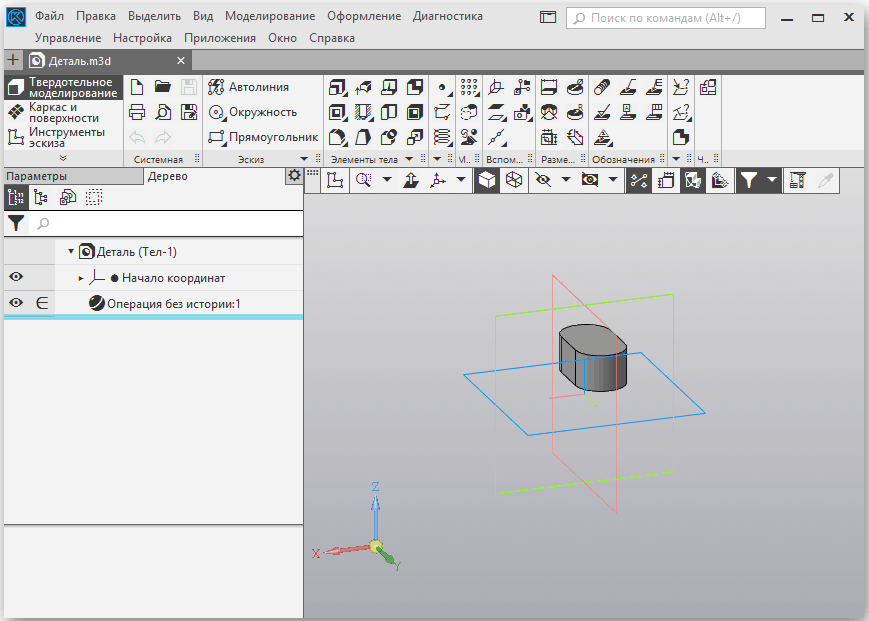Open dropdown next to view-display eye-box icon
This screenshot has height=621, width=869.
613,179
